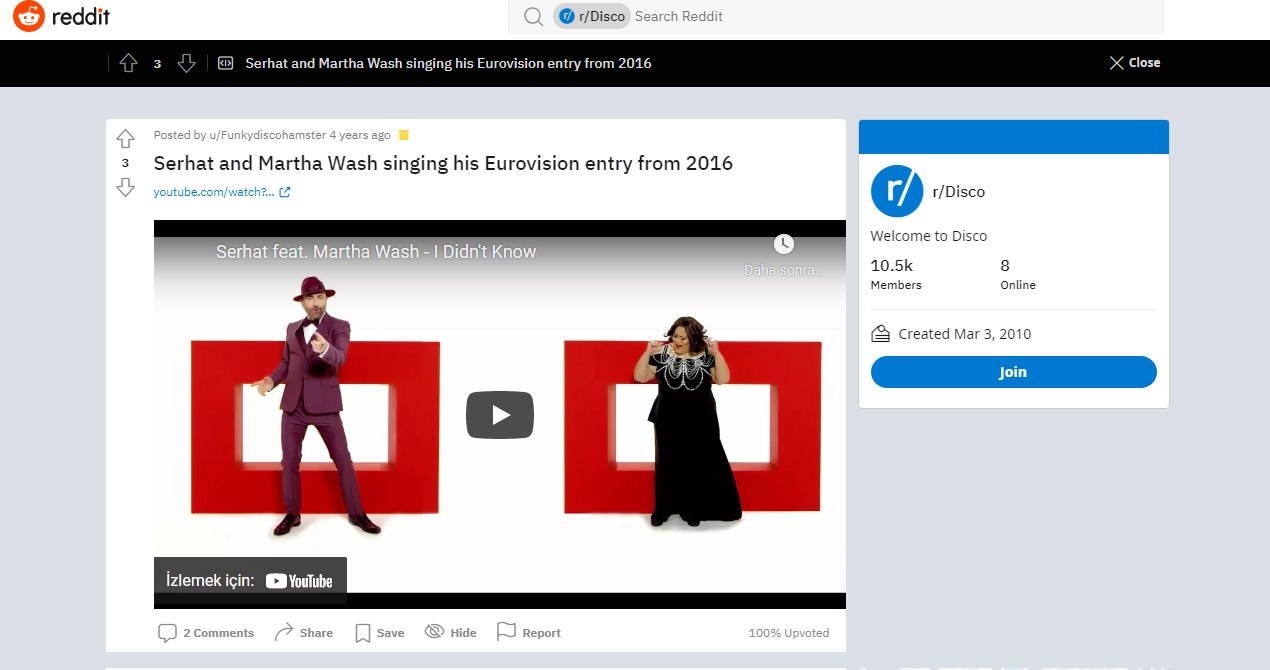This screenshot has width=1270, height=670.
Task: Click the '10.5k Members' count
Action: tap(896, 275)
